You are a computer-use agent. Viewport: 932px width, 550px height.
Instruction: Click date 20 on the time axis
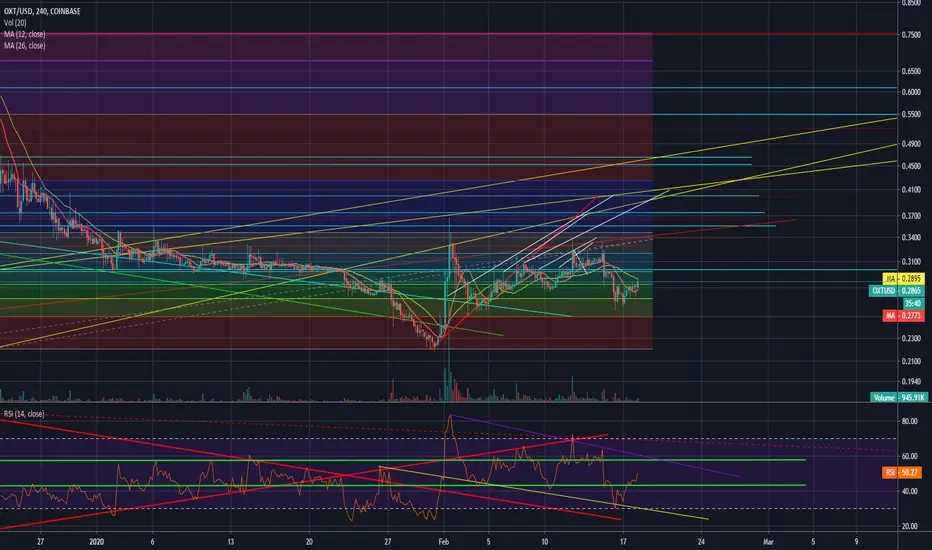[x=309, y=542]
